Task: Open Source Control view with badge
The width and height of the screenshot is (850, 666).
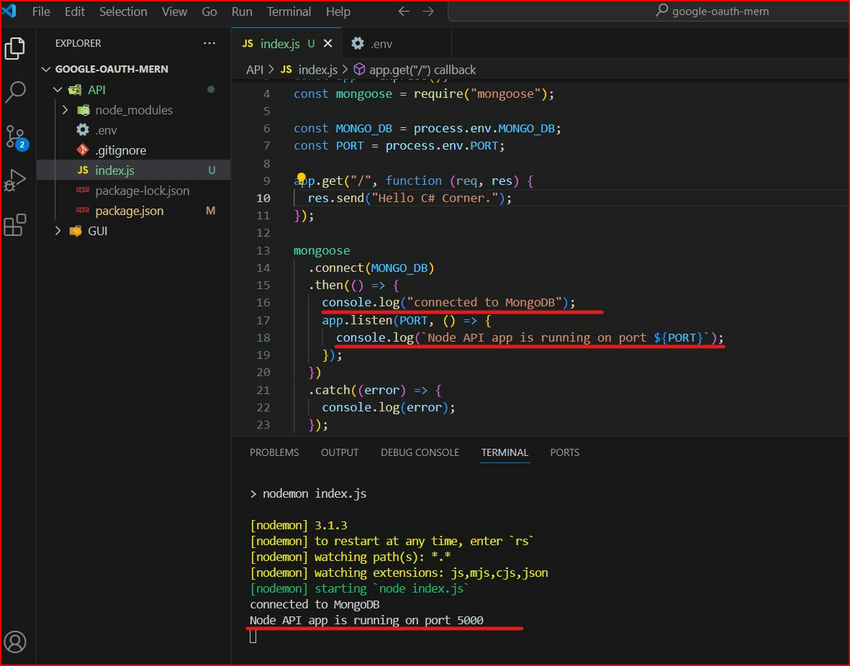Action: (16, 137)
